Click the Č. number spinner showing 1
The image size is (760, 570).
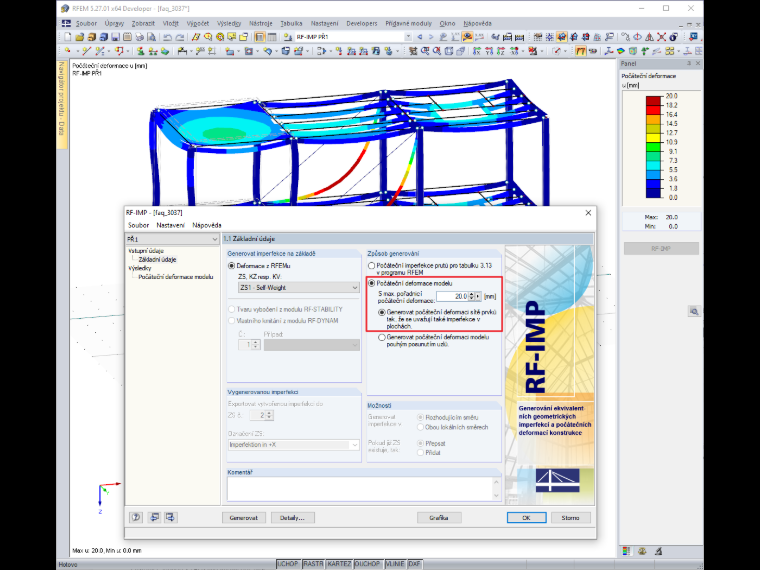tap(256, 345)
